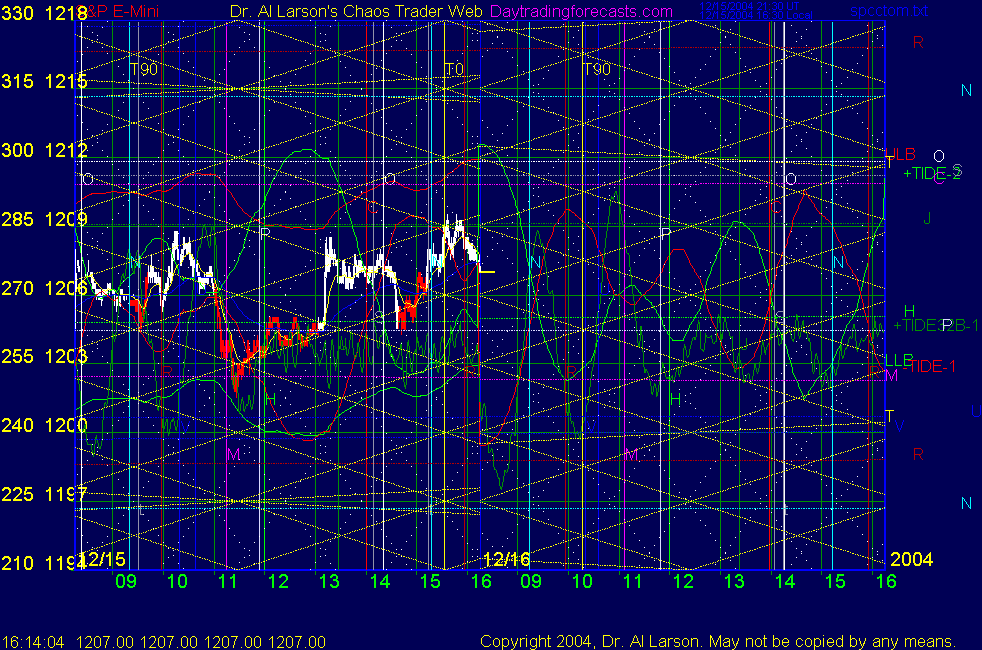Click the "+TIDE-2" green legend label
982x650 pixels.
(931, 173)
